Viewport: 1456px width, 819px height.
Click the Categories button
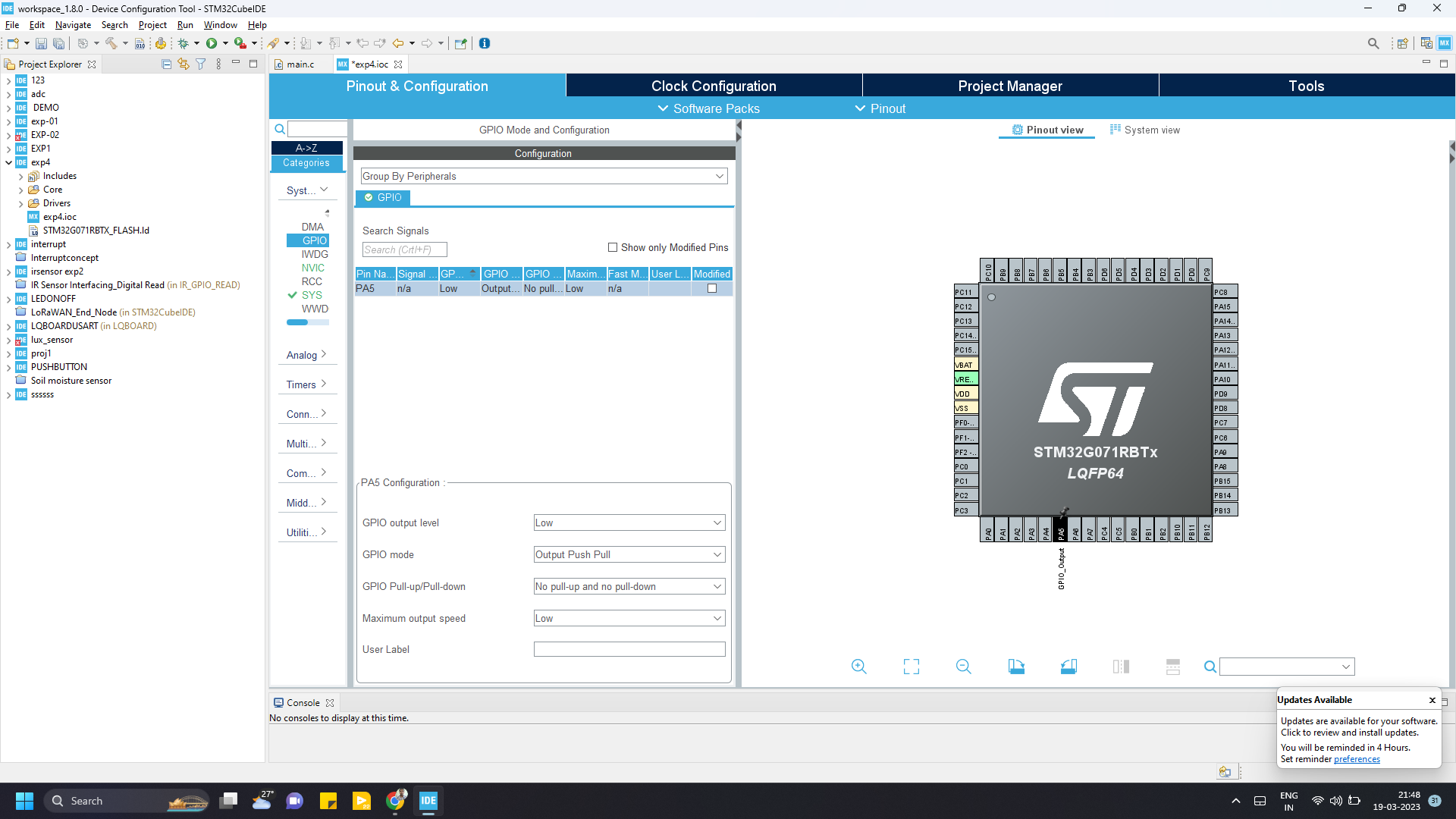[x=306, y=163]
